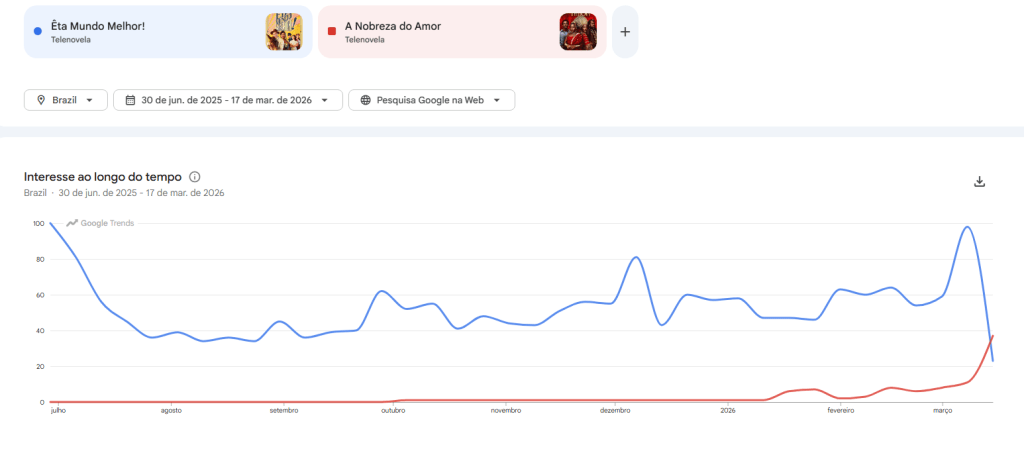Download the interest over time chart data

(x=979, y=181)
